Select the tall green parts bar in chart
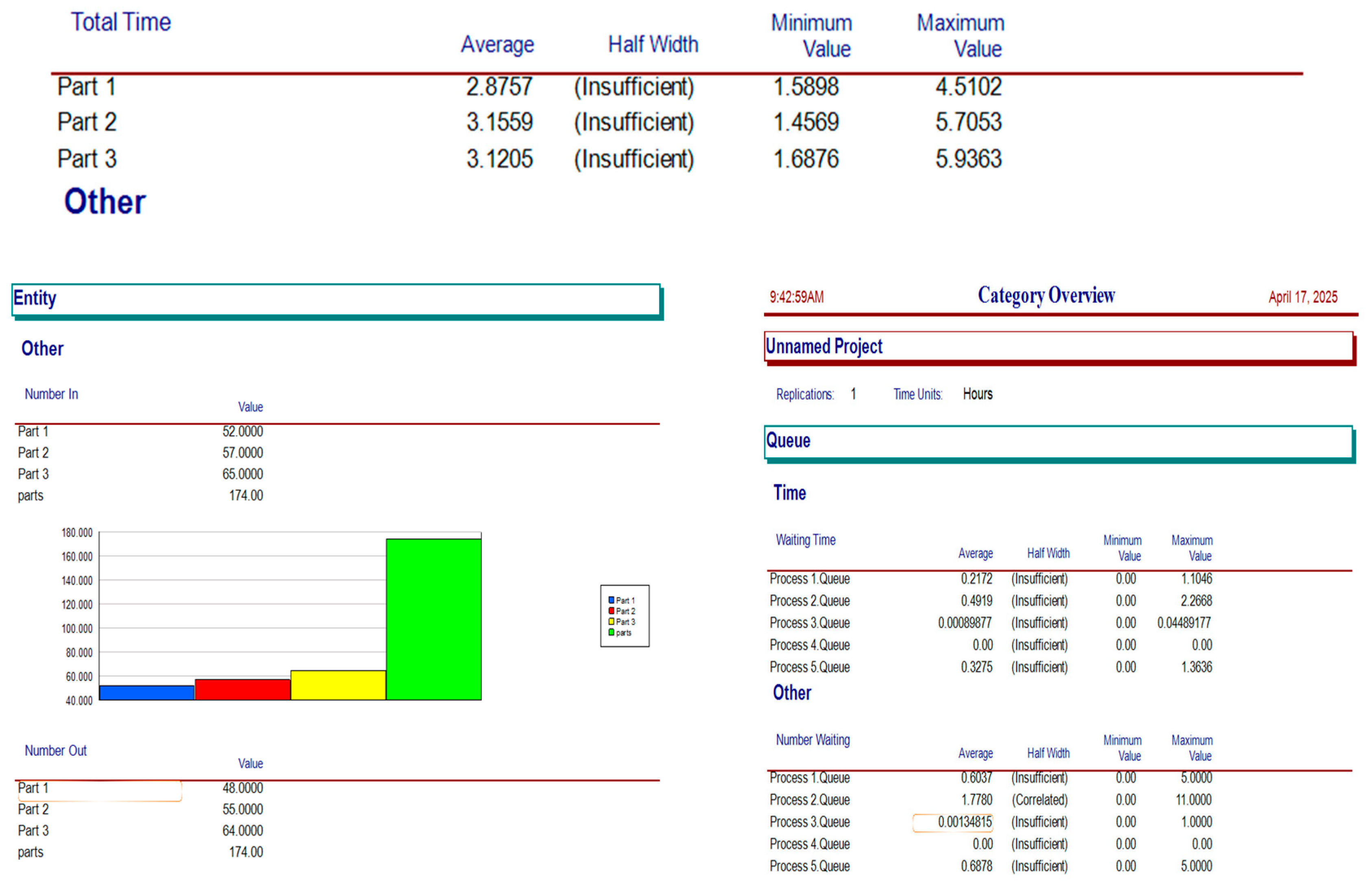The image size is (1372, 887). (x=433, y=619)
